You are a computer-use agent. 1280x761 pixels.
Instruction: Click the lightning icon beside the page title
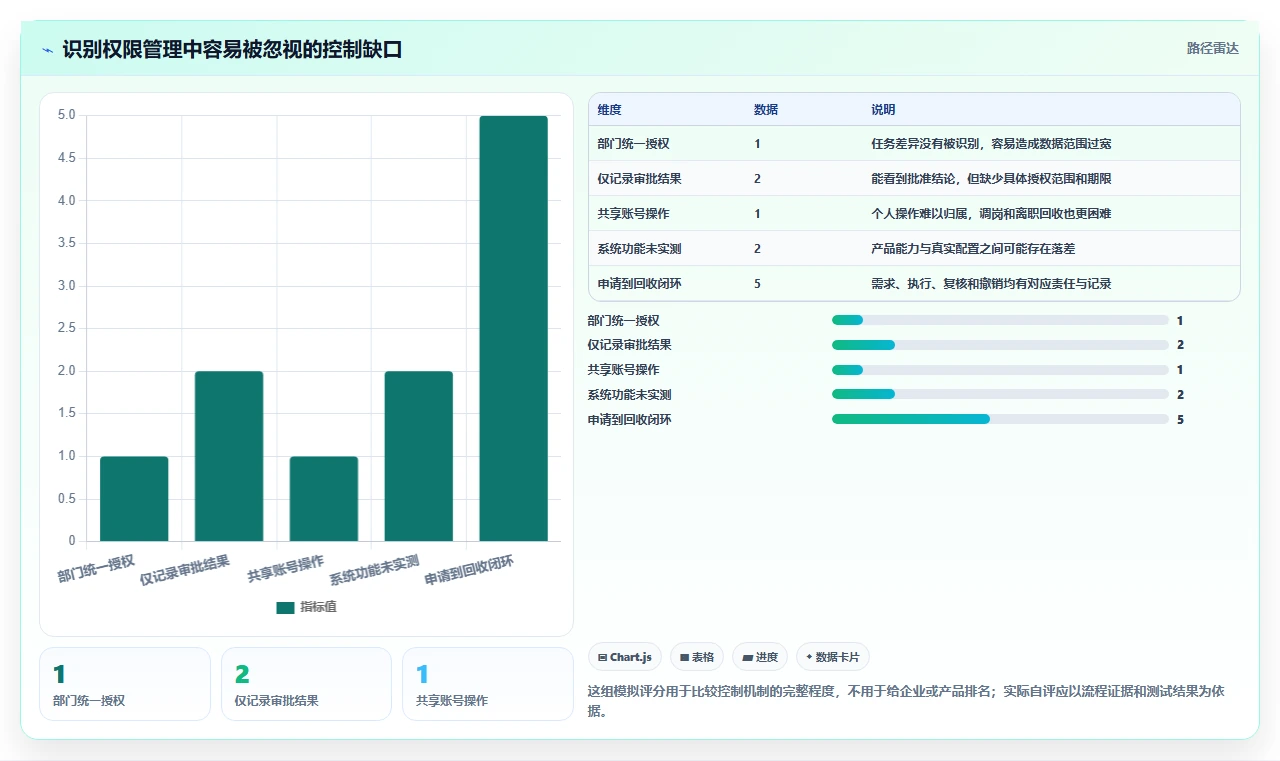47,49
